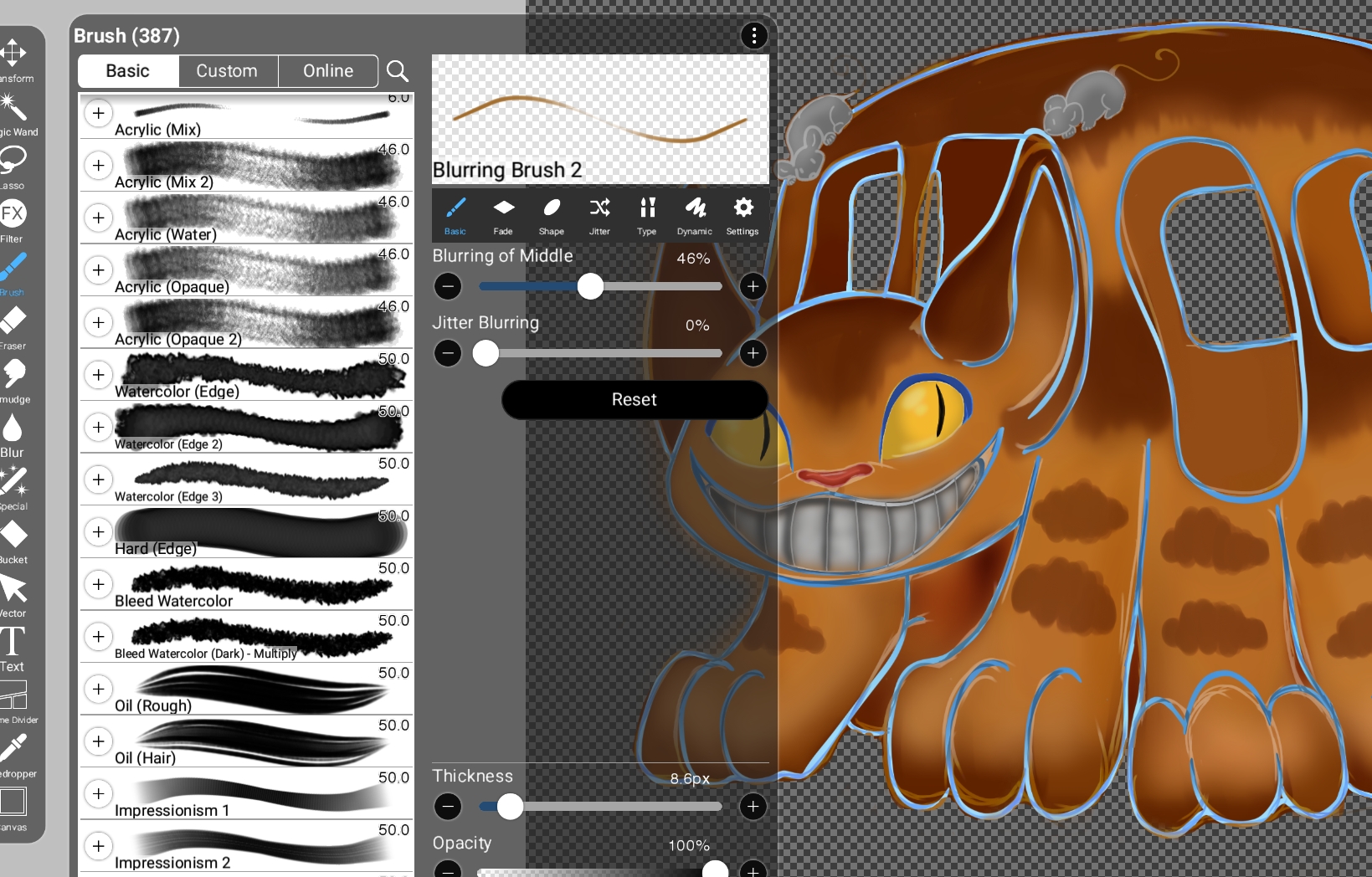Open the Dynamic brush settings section
The width and height of the screenshot is (1372, 877).
coord(694,215)
